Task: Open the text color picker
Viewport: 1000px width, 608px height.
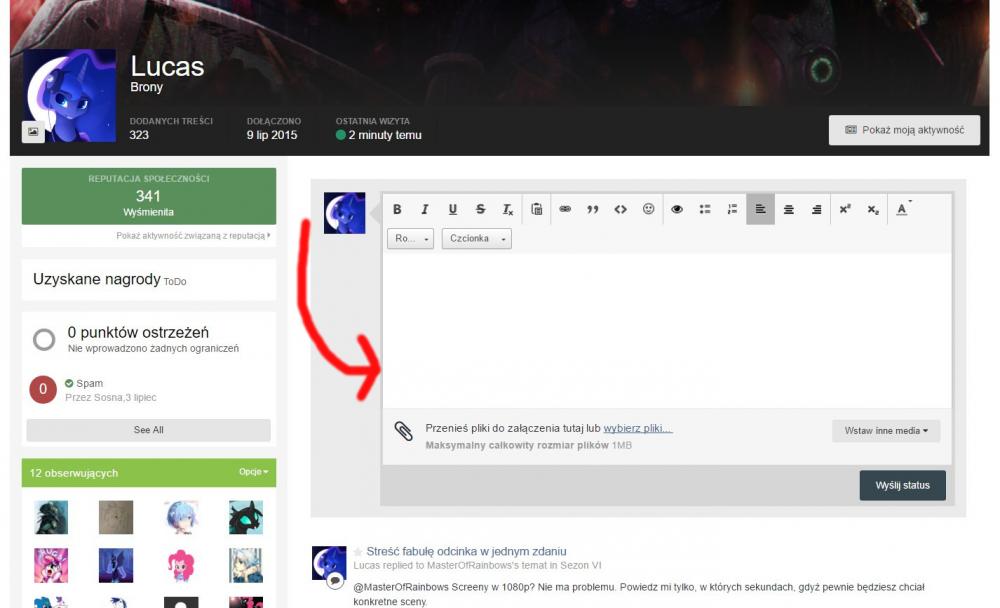Action: (x=902, y=209)
